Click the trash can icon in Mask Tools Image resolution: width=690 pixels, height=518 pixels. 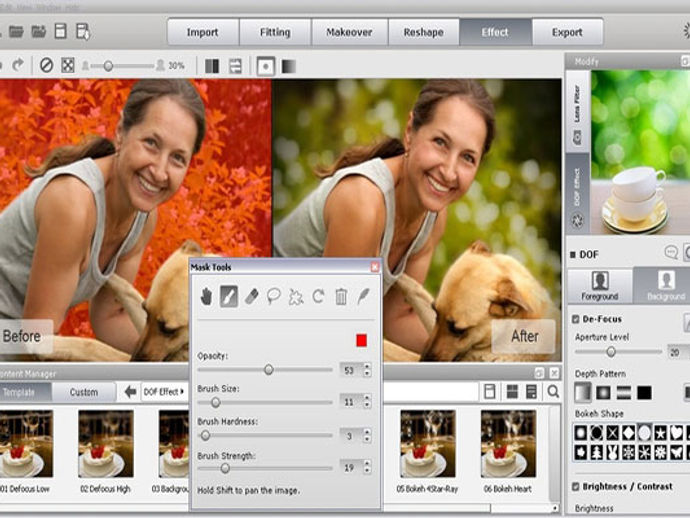(x=341, y=297)
